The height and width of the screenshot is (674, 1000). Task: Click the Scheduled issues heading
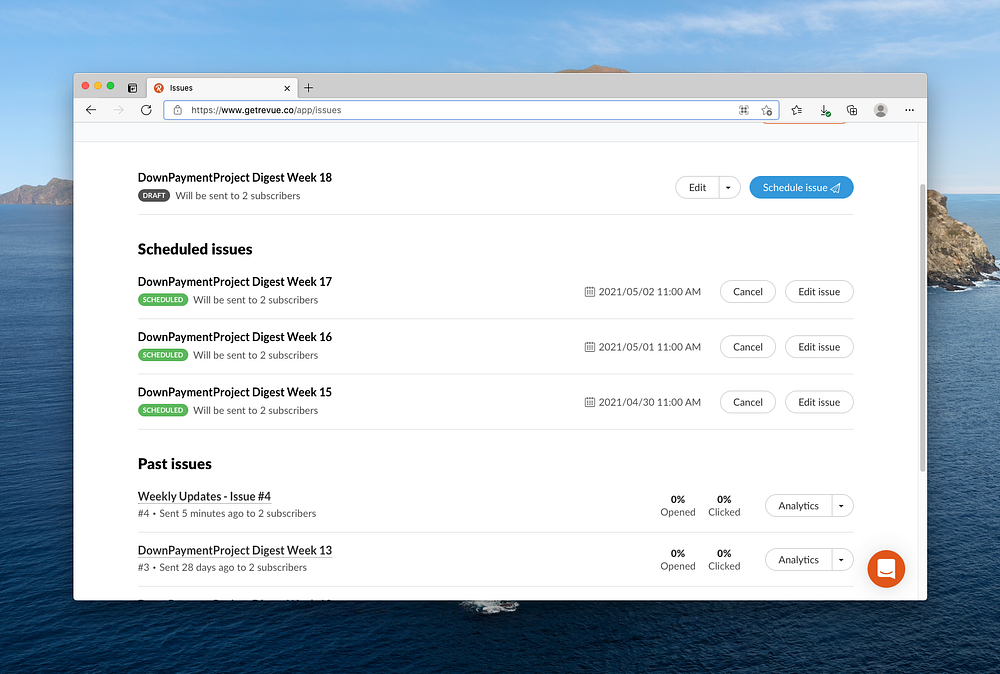pos(195,249)
